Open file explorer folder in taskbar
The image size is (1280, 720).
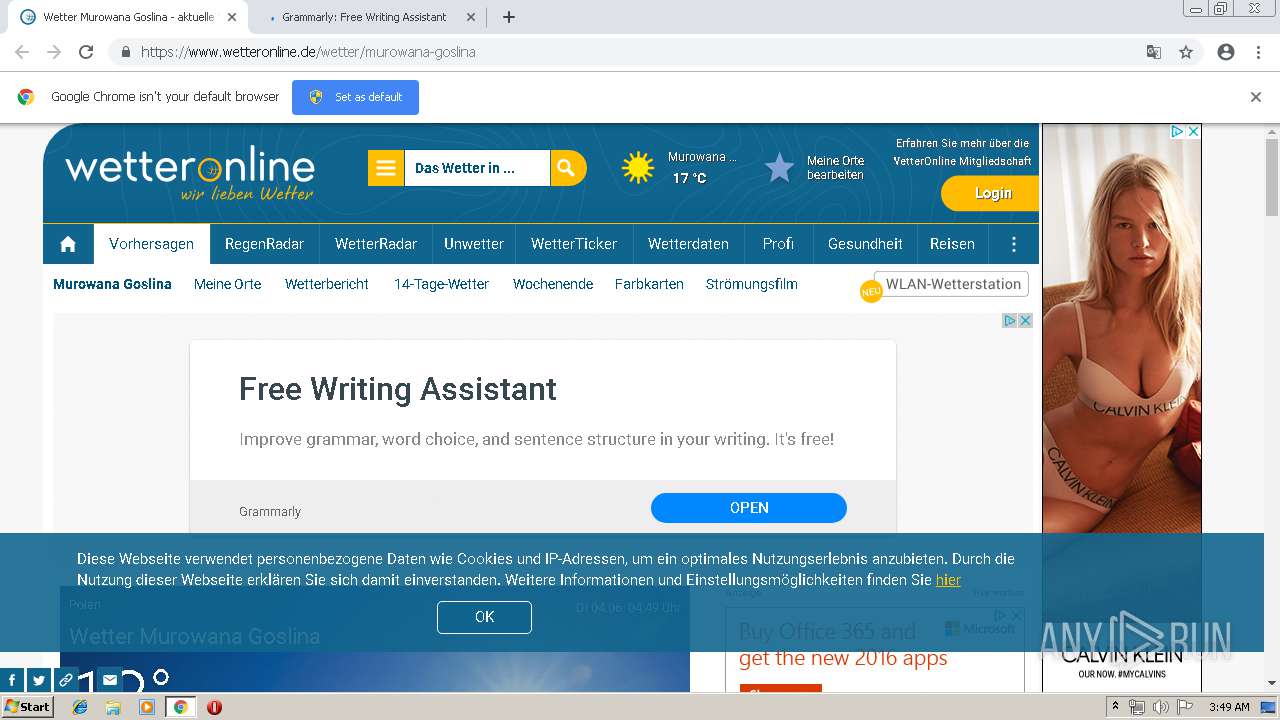tap(113, 707)
